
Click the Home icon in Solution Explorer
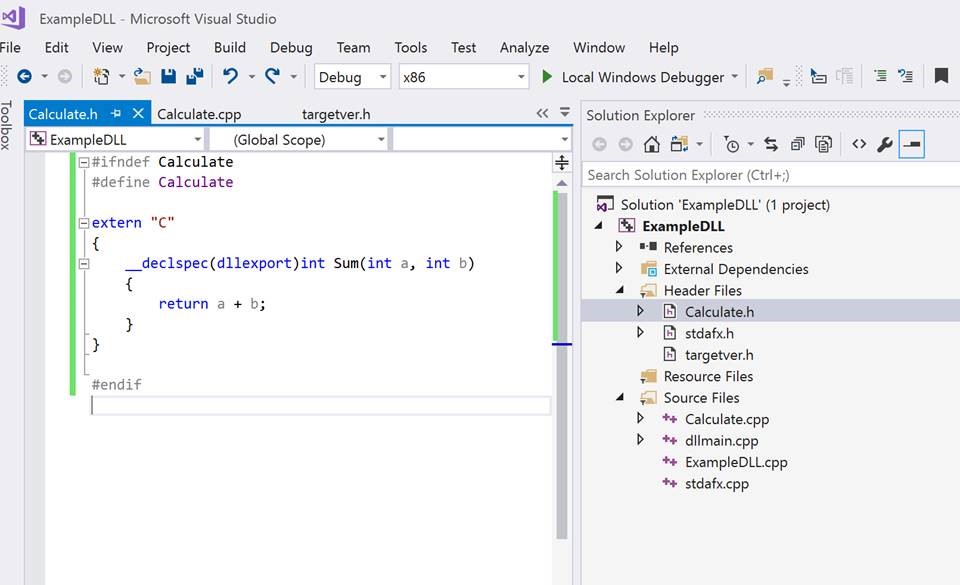tap(652, 145)
